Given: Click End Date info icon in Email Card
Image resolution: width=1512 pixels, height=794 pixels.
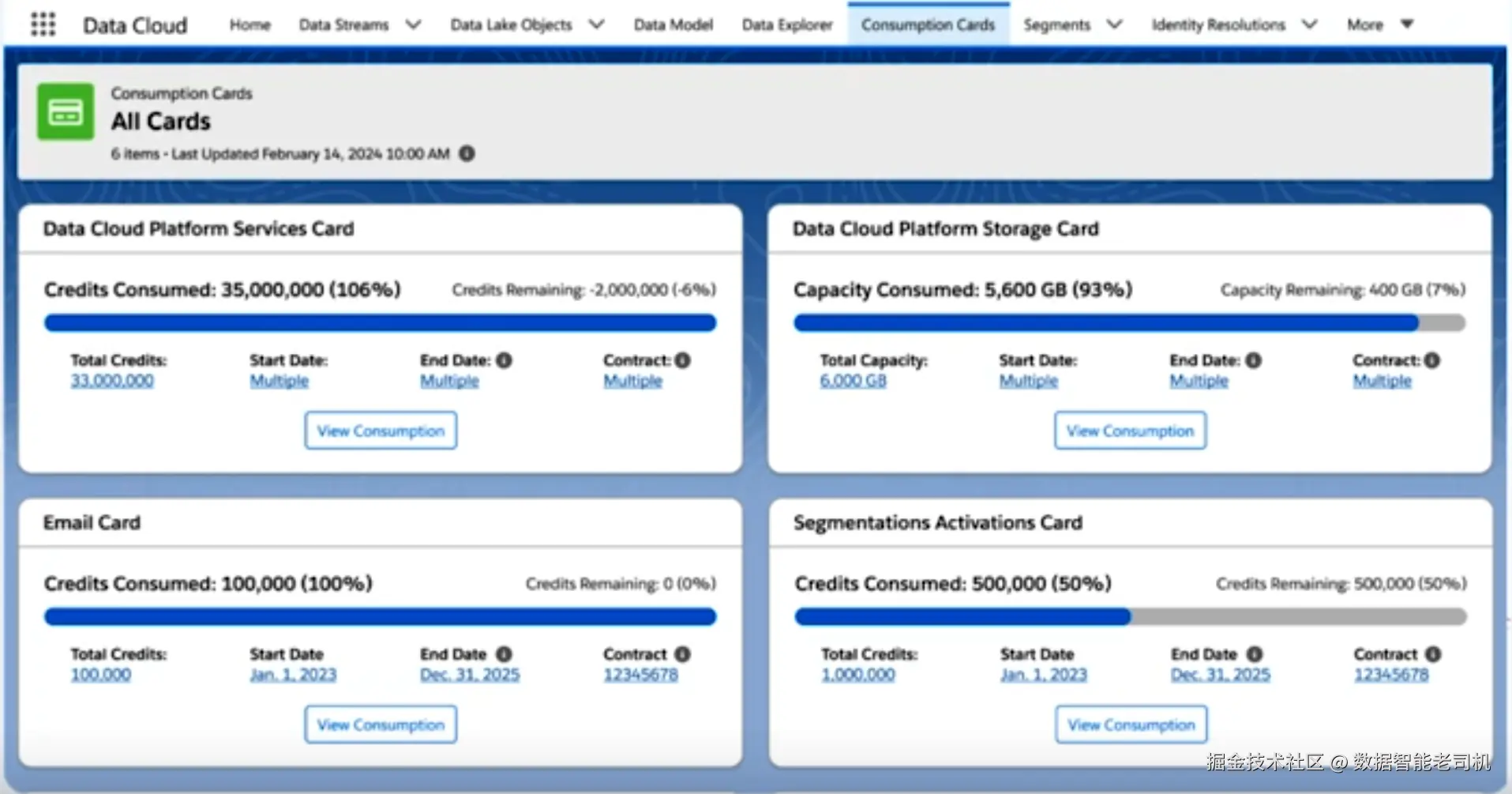Looking at the screenshot, I should coord(504,654).
